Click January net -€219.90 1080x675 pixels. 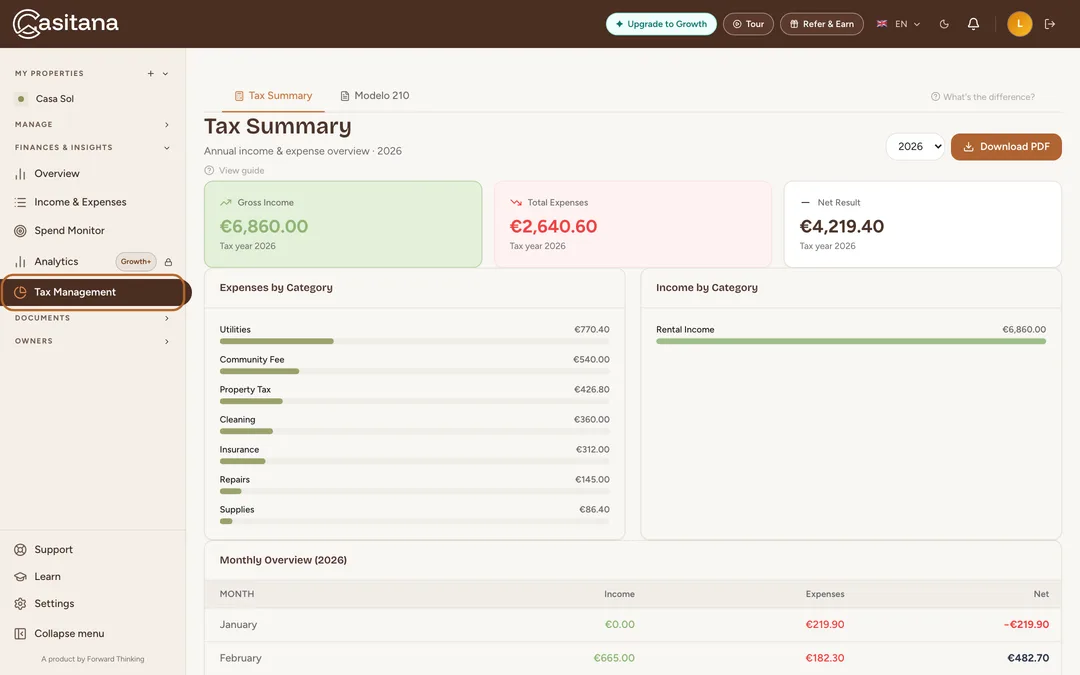1026,625
